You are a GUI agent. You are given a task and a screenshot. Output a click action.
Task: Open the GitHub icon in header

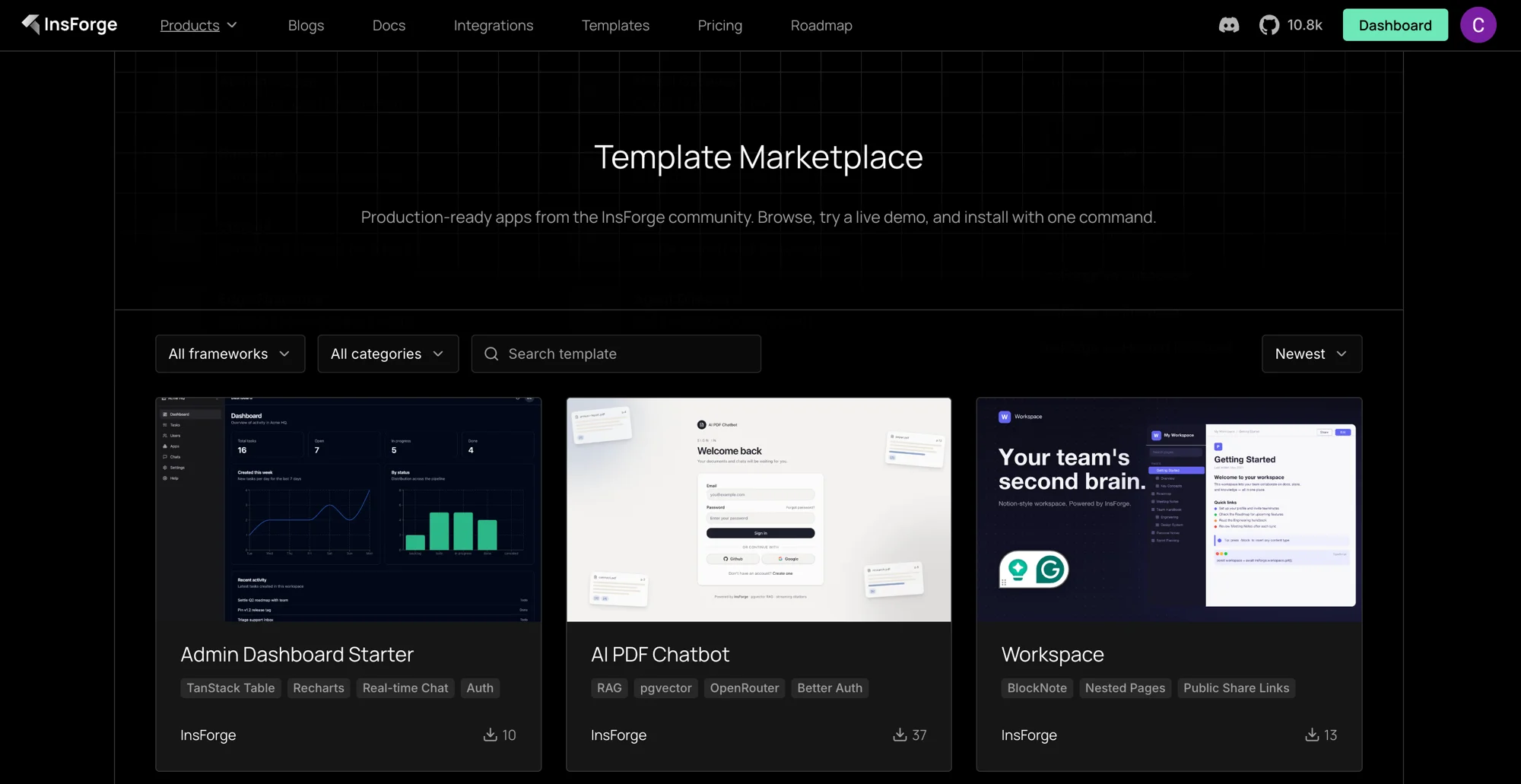(1269, 25)
